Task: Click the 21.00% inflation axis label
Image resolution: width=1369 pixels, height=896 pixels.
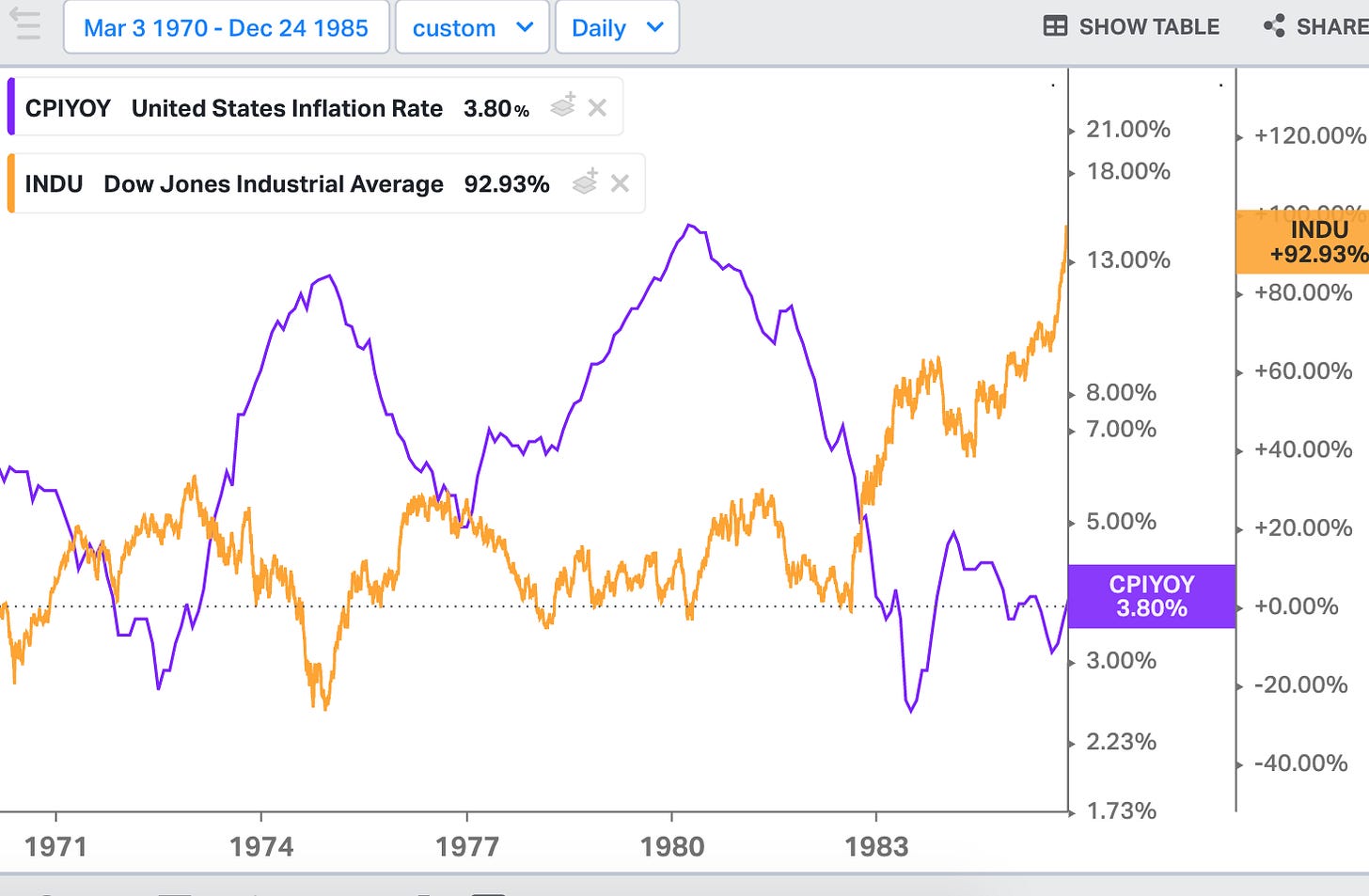Action: point(1128,129)
